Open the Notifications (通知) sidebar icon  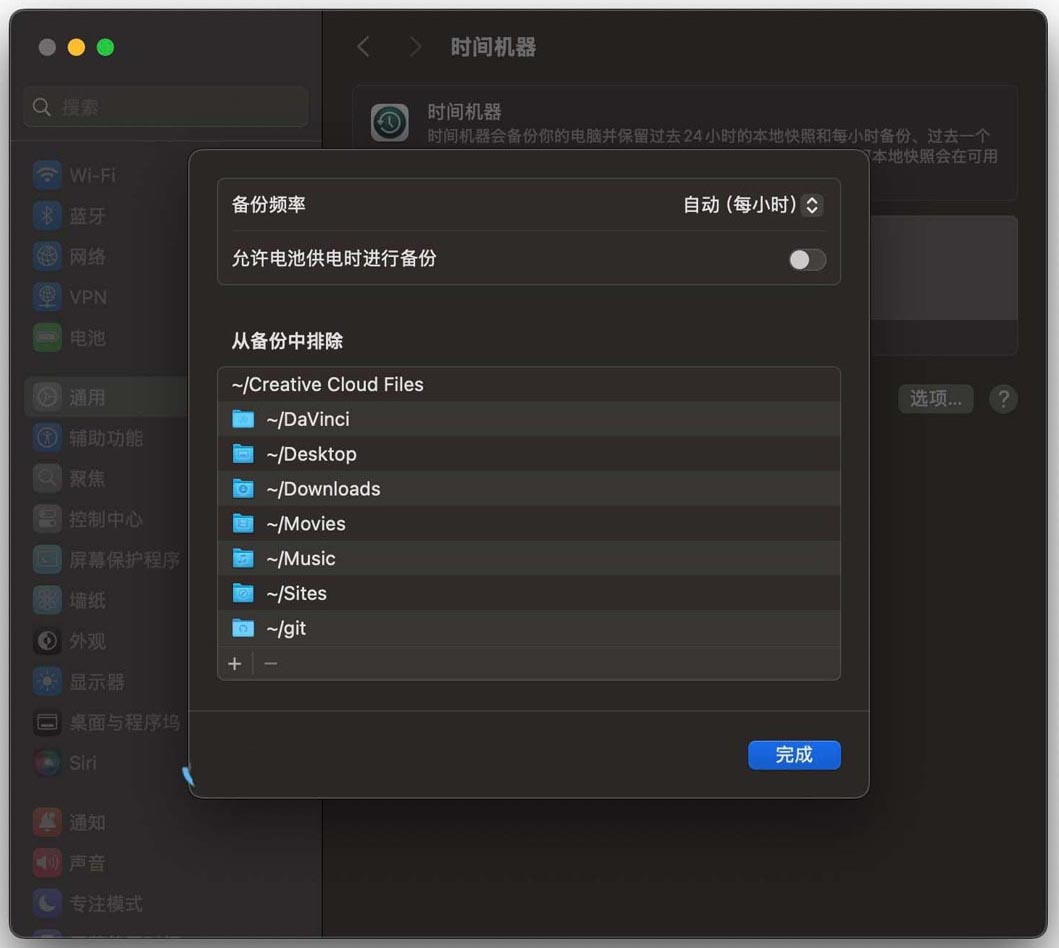pyautogui.click(x=47, y=823)
